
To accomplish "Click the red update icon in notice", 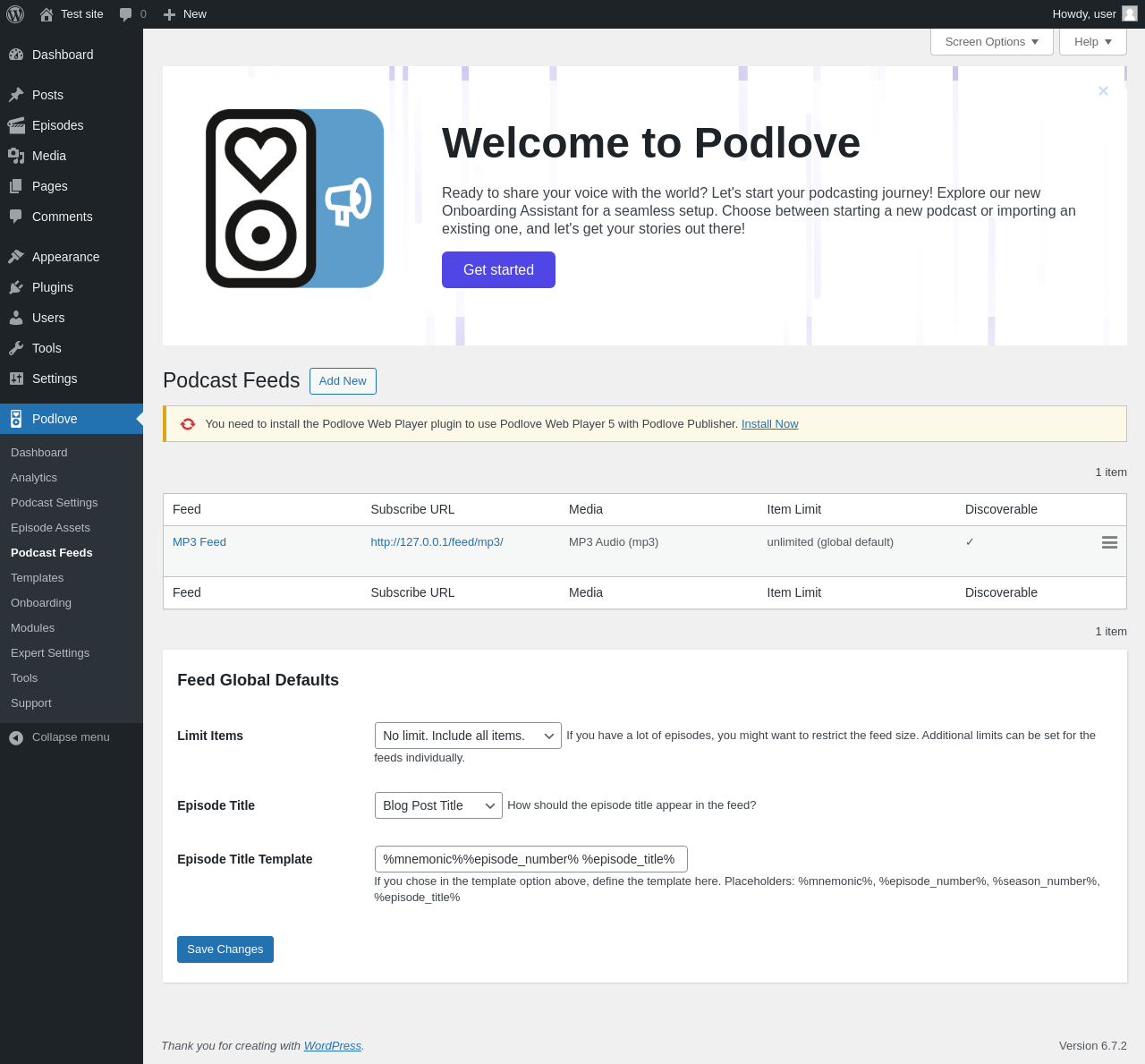I will pyautogui.click(x=188, y=424).
